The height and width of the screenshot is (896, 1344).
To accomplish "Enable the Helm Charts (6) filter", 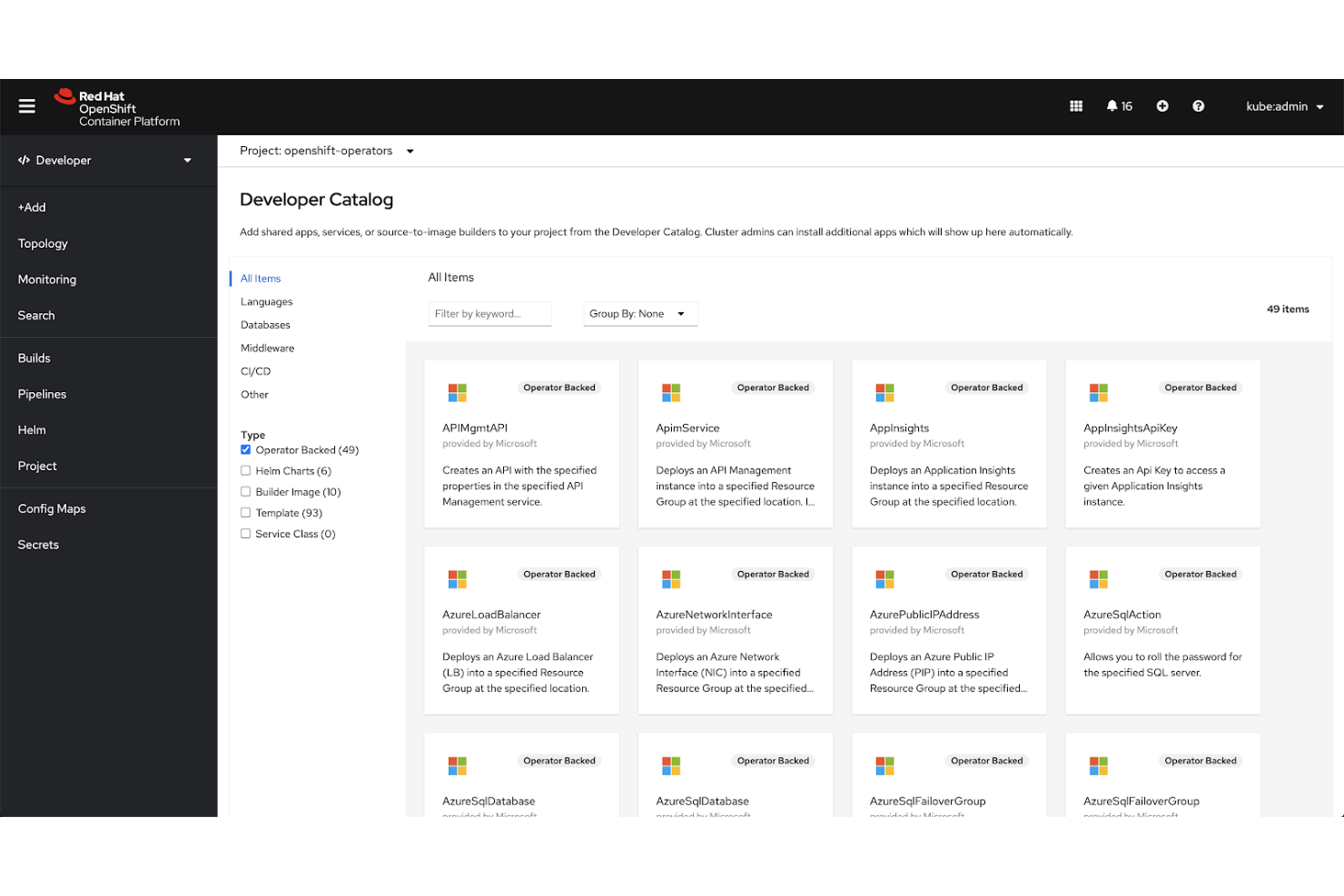I will pos(245,470).
